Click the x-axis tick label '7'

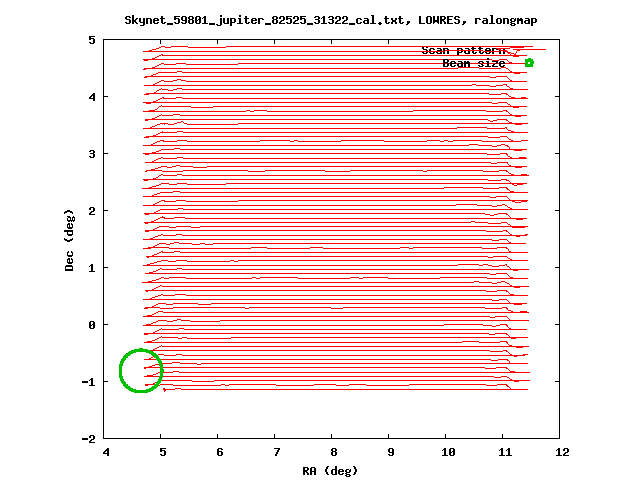(x=277, y=452)
